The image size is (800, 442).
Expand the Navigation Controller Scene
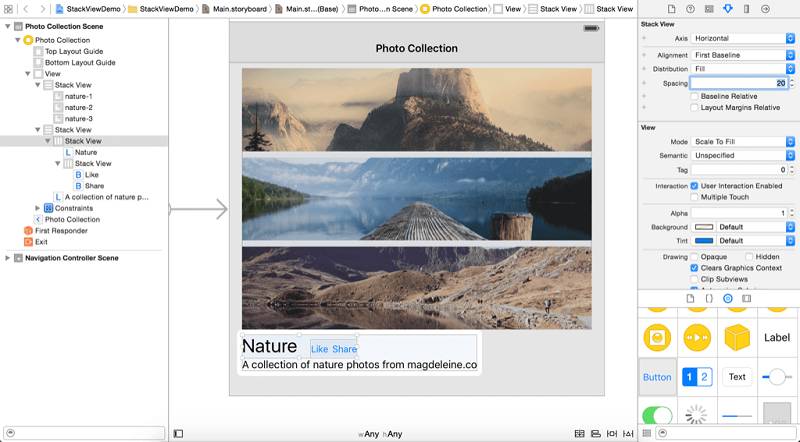(x=7, y=258)
